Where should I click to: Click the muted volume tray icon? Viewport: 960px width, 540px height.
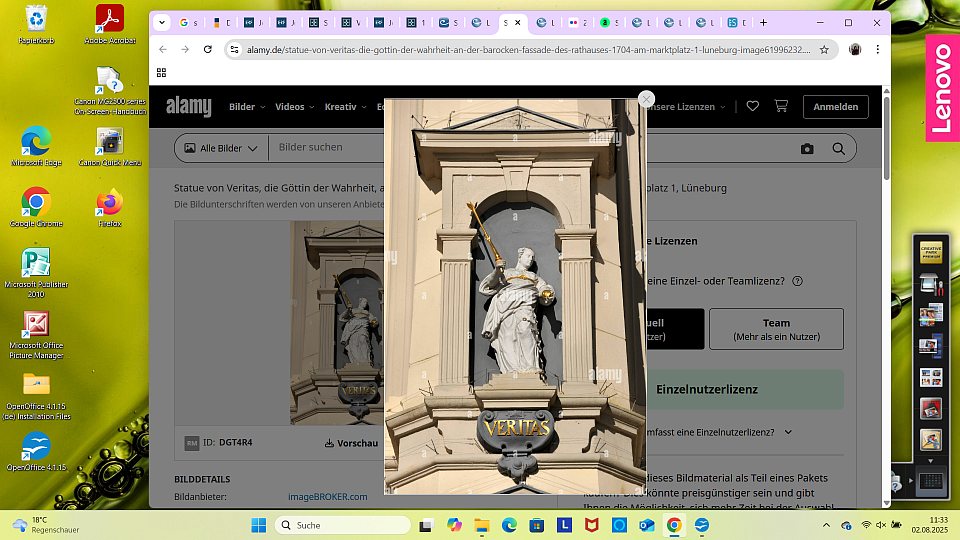click(x=880, y=525)
